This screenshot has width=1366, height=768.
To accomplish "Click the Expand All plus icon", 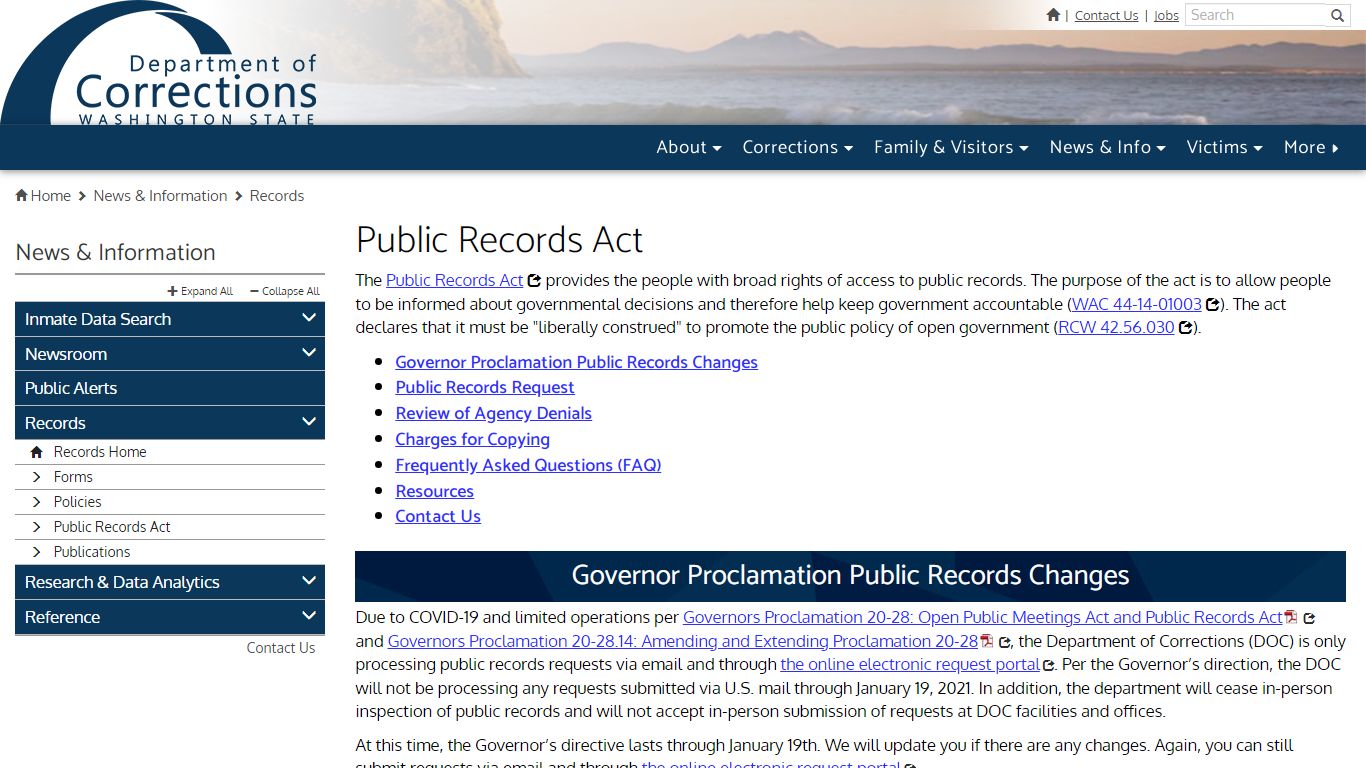I will (x=172, y=291).
